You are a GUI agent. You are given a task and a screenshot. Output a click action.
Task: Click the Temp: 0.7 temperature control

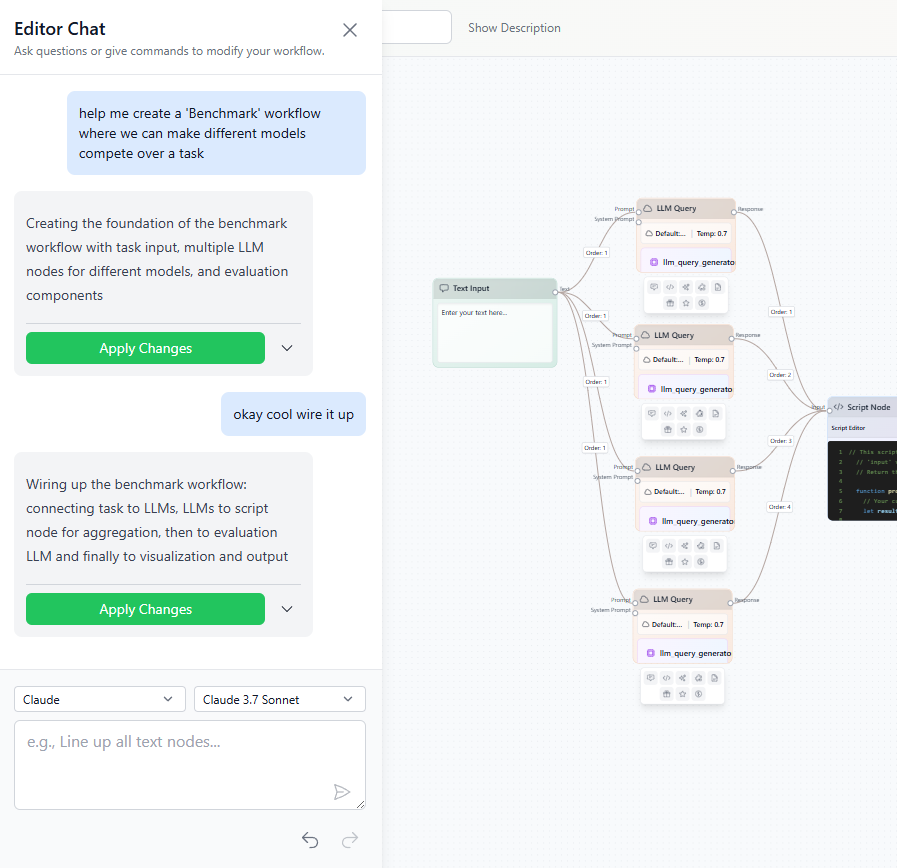(x=710, y=233)
